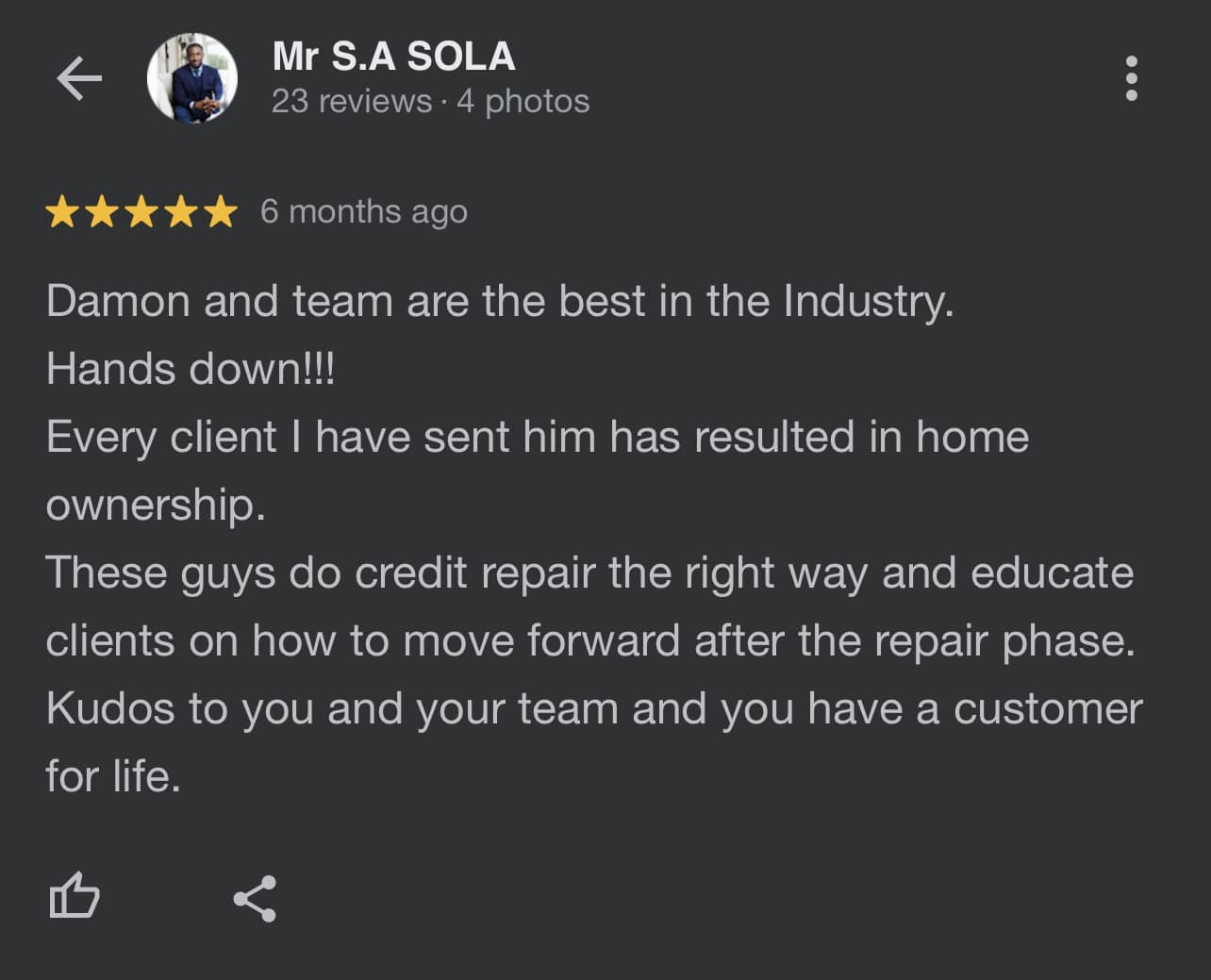
Task: Click the fourth yellow rating star
Action: click(x=181, y=212)
